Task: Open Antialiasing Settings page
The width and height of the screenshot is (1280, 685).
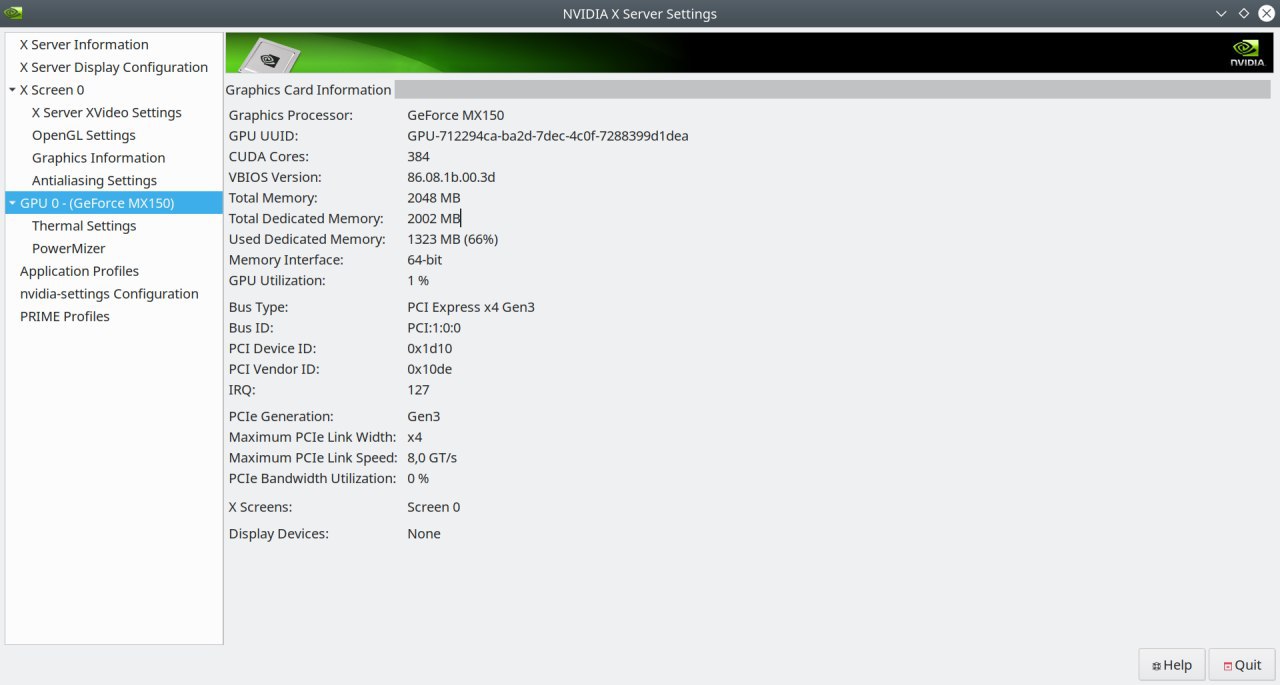Action: [94, 181]
